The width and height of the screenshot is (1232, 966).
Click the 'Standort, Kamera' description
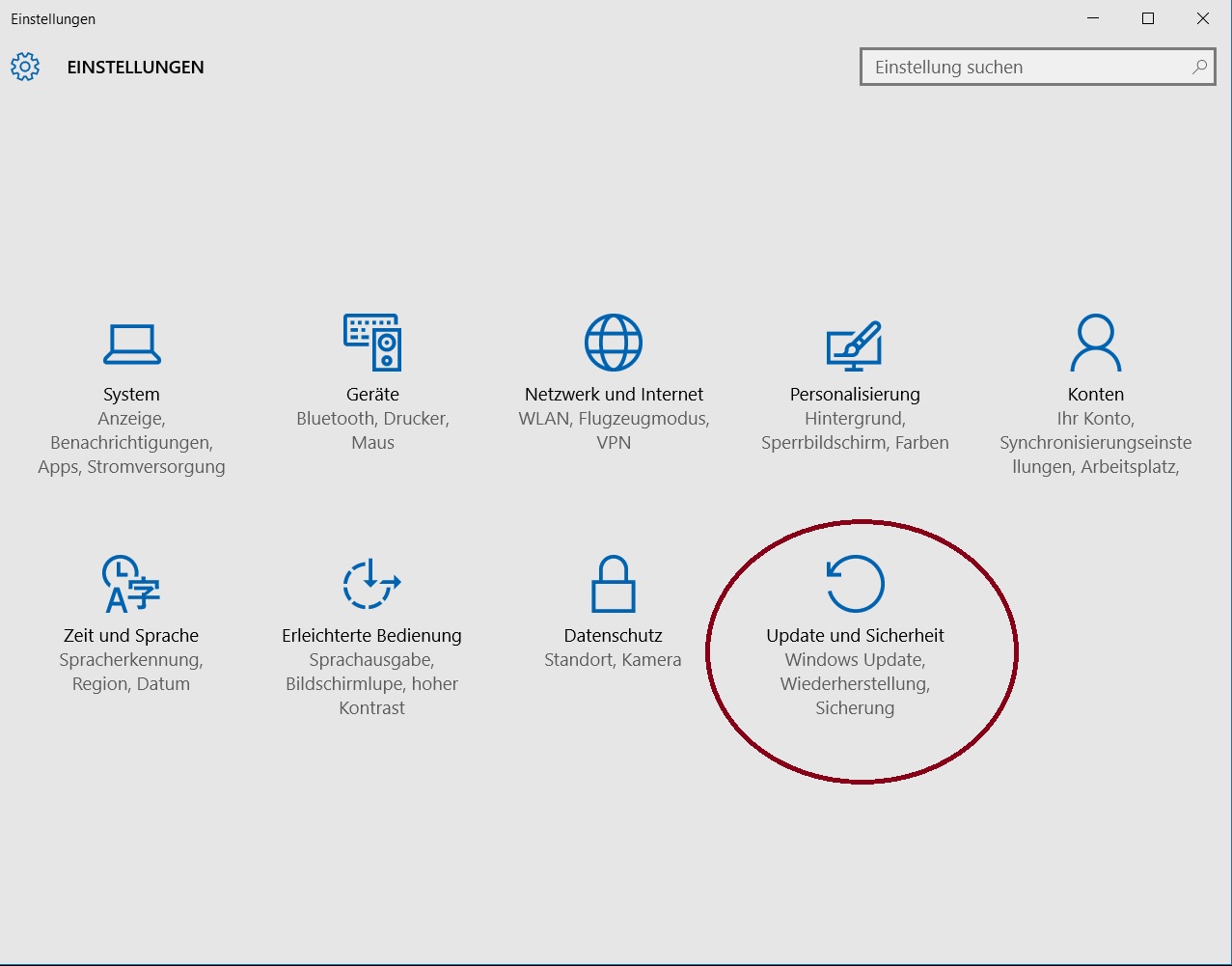click(x=614, y=660)
